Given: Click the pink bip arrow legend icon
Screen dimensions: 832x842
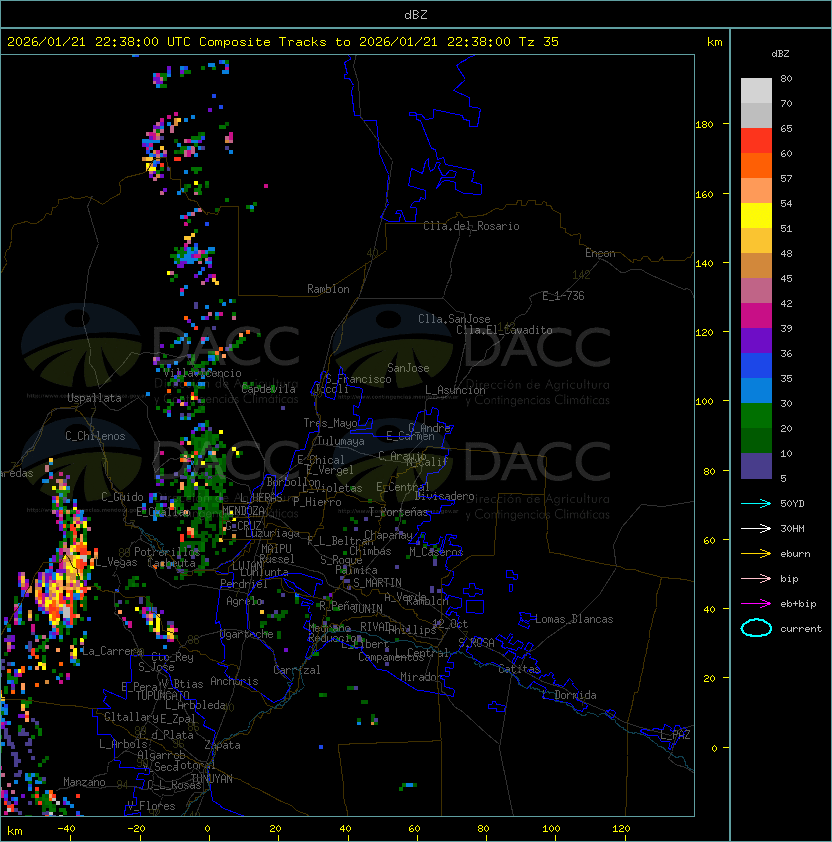Looking at the screenshot, I should (x=756, y=578).
